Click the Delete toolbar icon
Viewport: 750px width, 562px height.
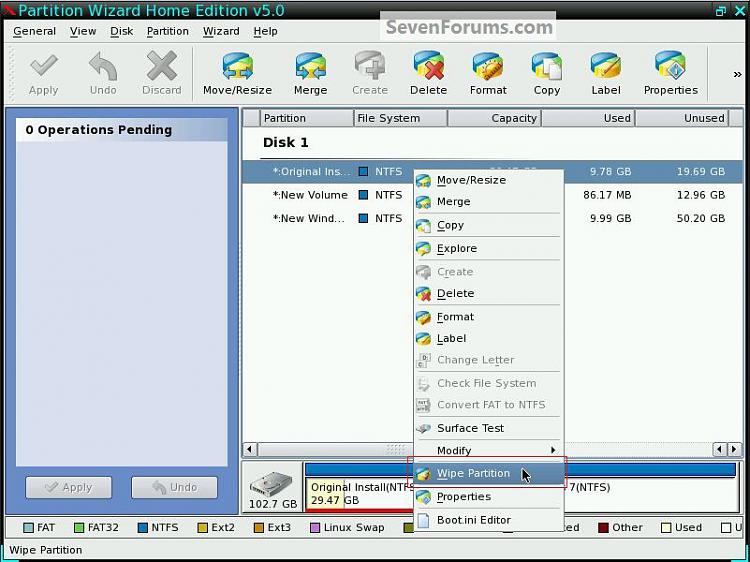428,66
